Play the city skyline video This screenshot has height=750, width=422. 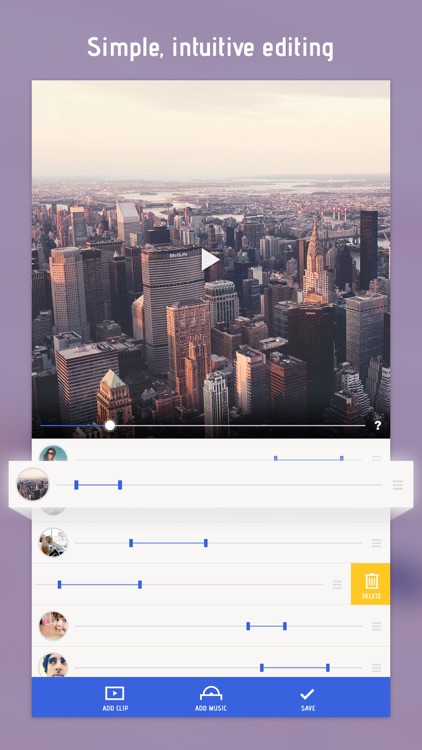[x=210, y=260]
